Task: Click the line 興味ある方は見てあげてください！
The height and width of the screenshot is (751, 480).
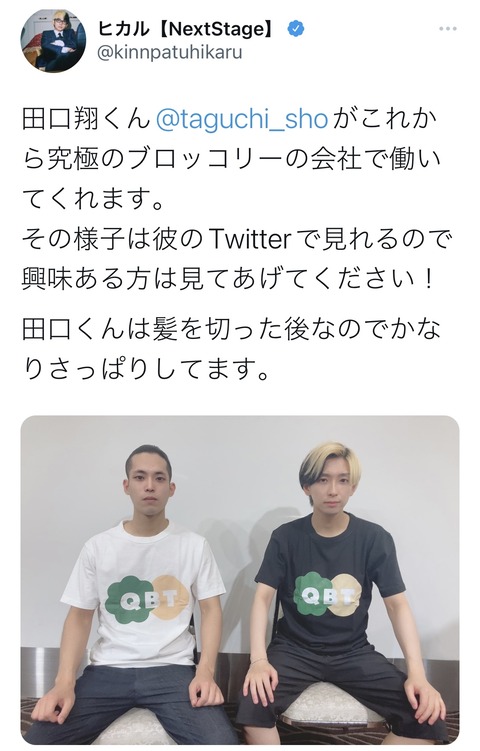Action: click(x=229, y=279)
